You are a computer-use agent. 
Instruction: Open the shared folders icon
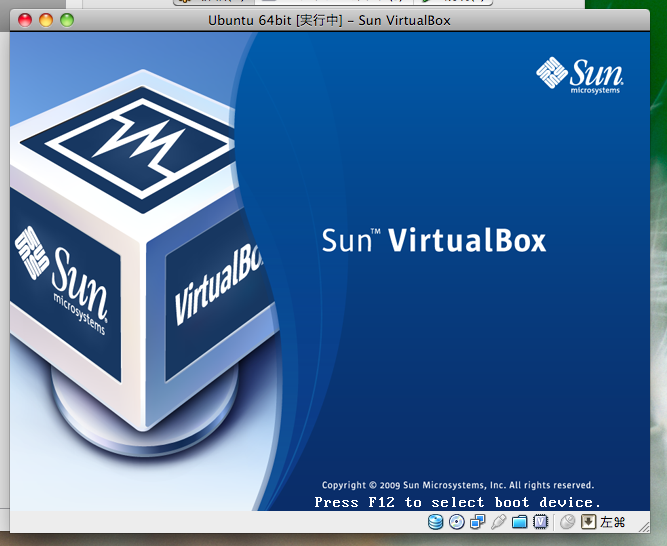click(x=519, y=522)
